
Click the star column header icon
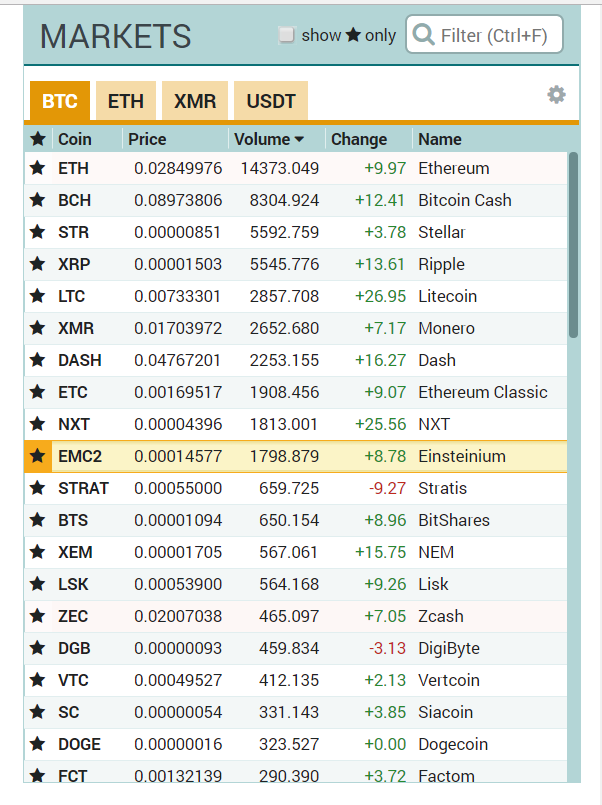(x=38, y=139)
